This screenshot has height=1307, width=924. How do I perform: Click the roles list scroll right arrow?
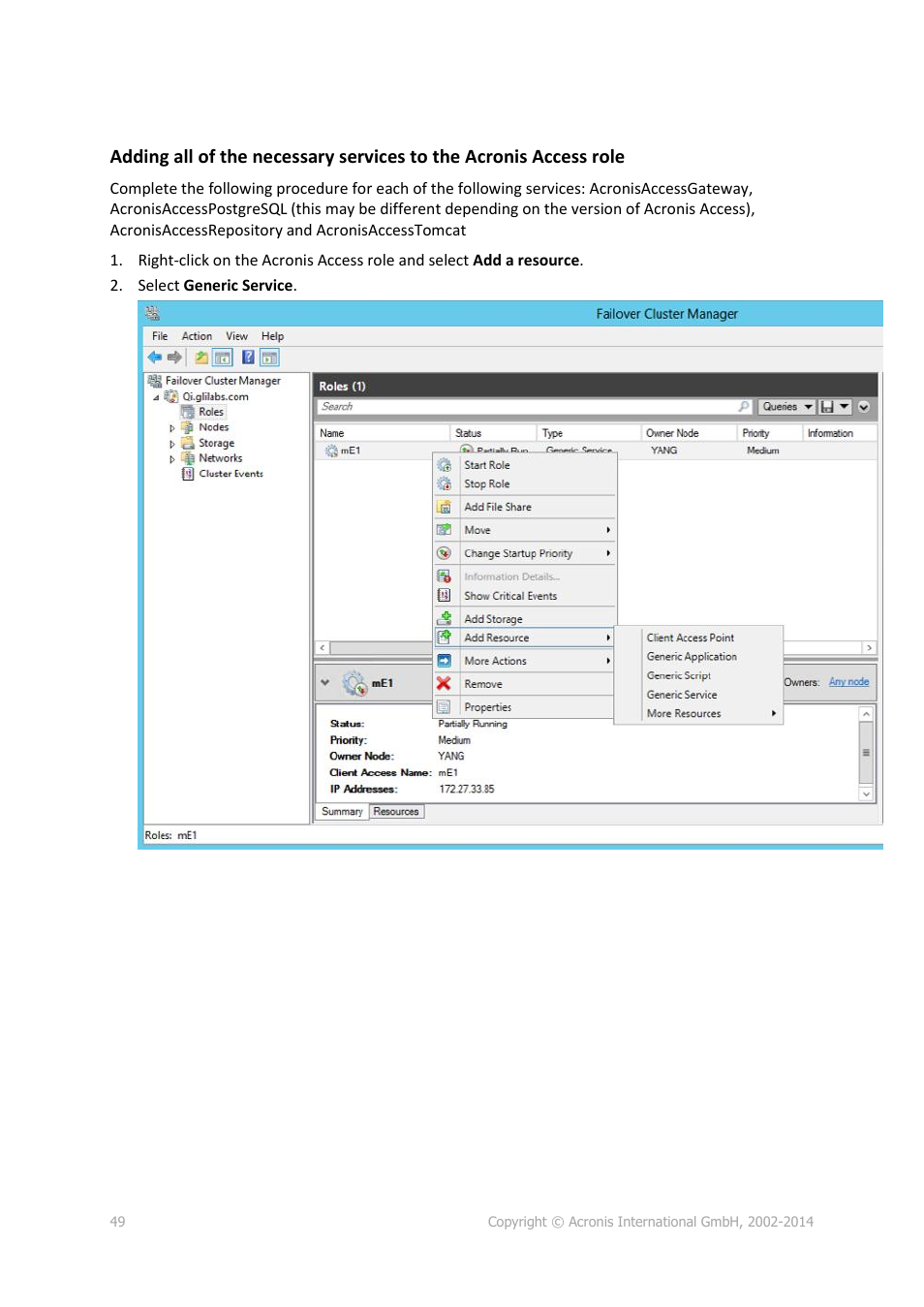pos(869,647)
